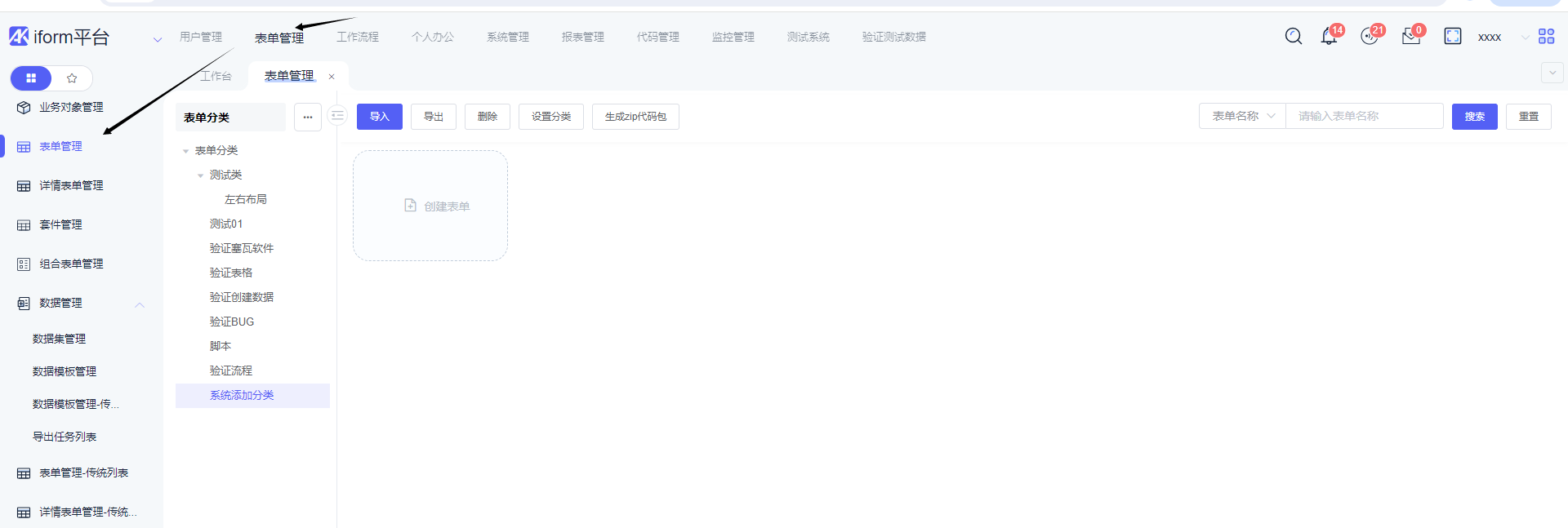
Task: Open the notification bell with 14 alerts
Action: click(x=1329, y=37)
